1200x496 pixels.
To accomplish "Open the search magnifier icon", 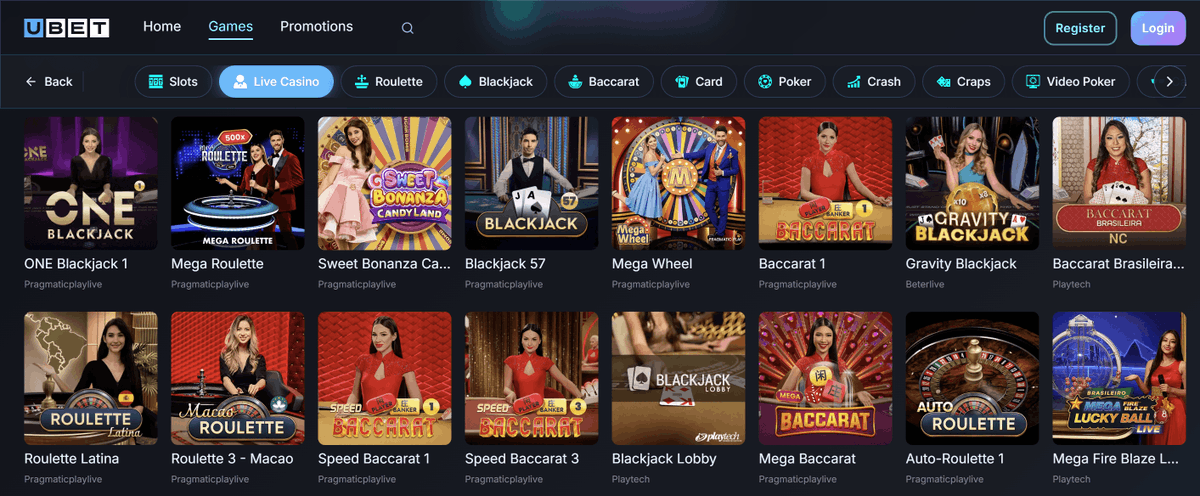I will tap(408, 28).
